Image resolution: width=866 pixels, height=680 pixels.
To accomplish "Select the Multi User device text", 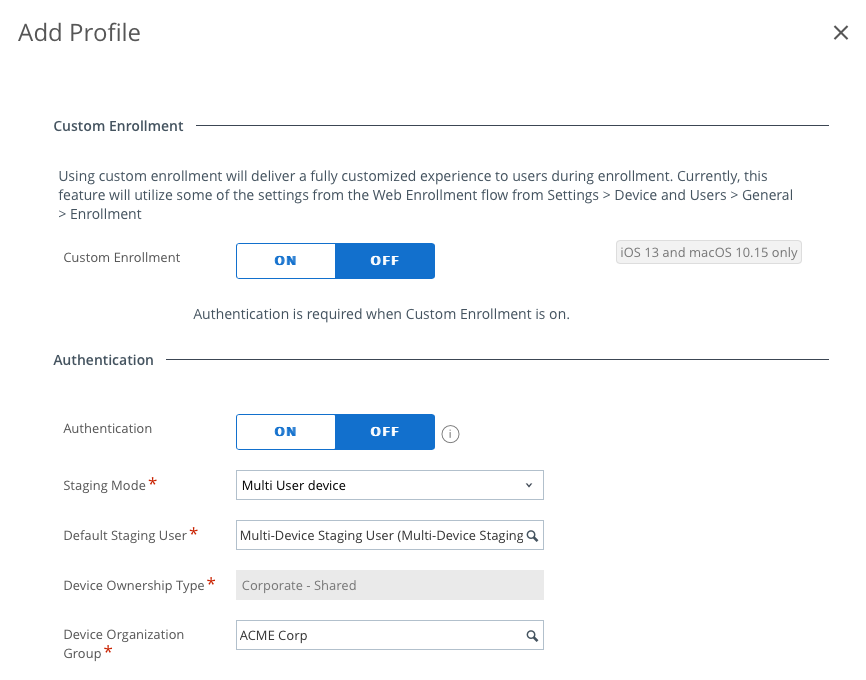I will (294, 486).
